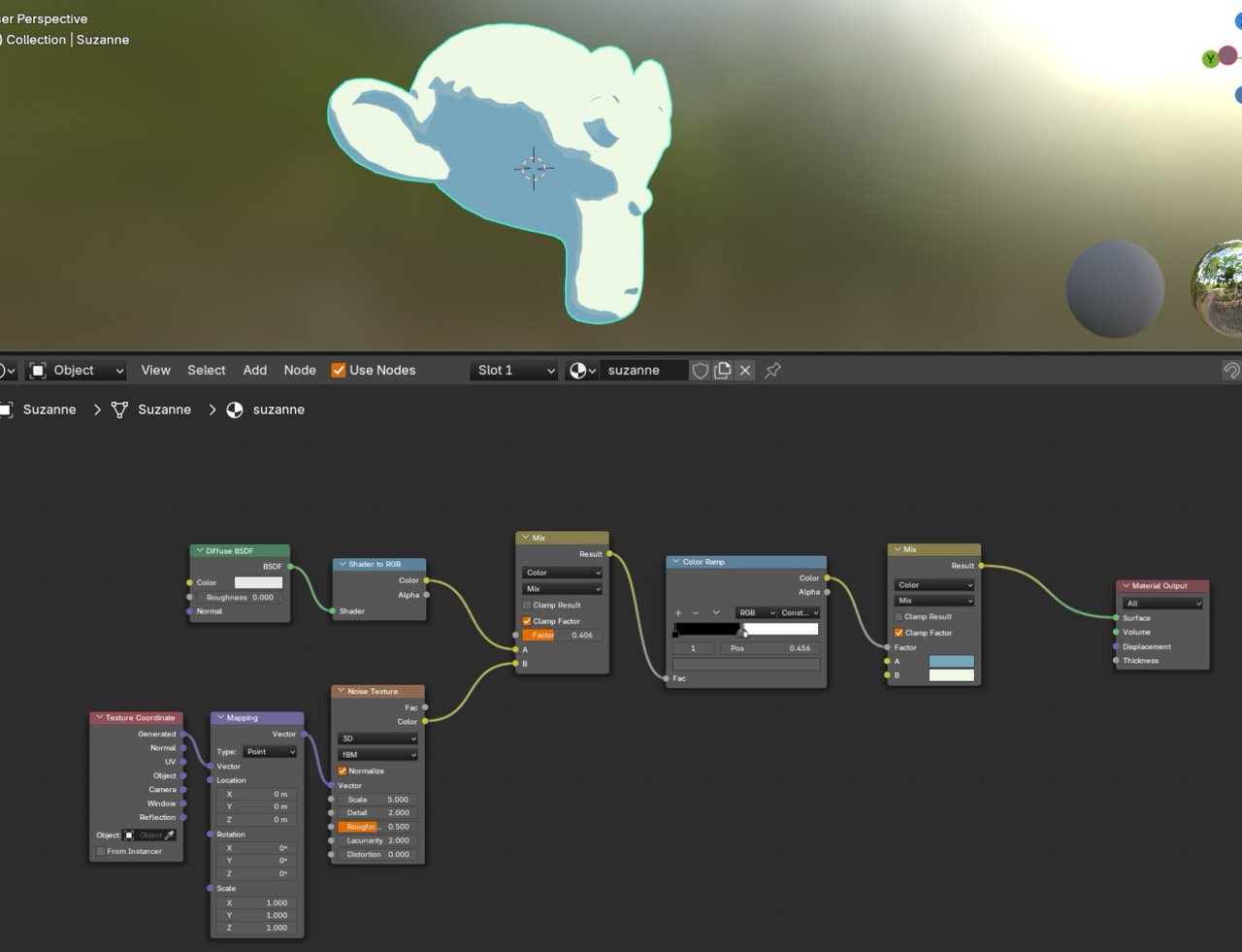Open the Object shader type dropdown
Viewport: 1242px width, 952px height.
click(77, 370)
